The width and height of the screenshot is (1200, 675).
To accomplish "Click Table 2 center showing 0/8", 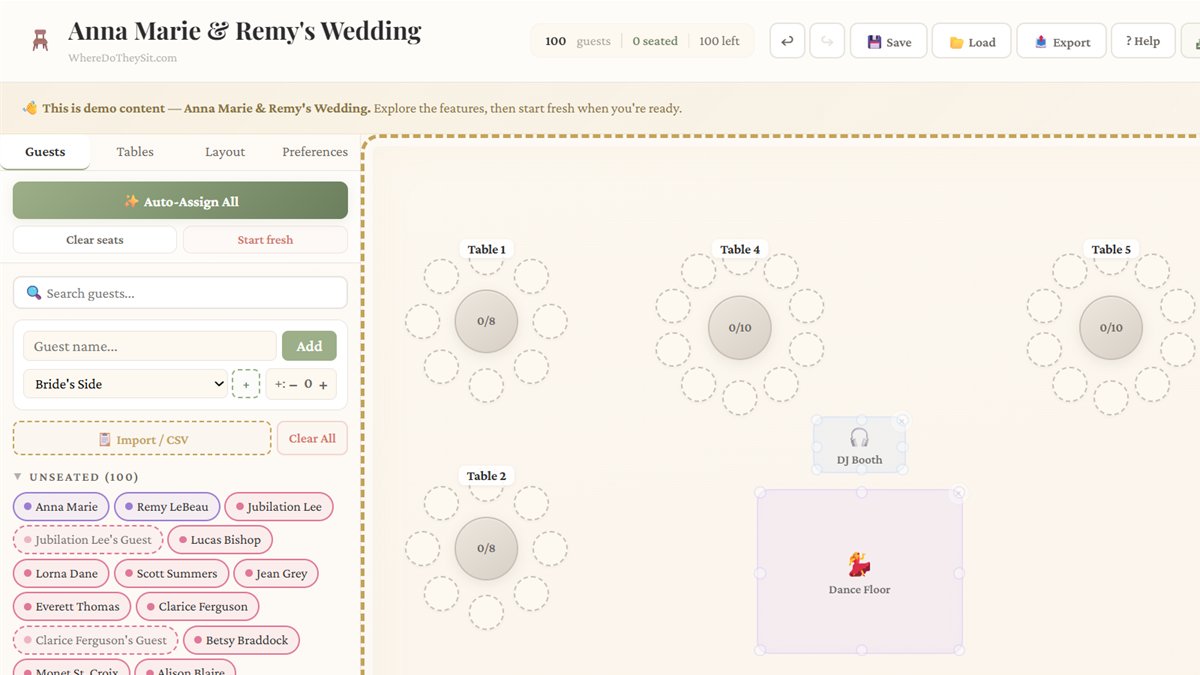I will tap(486, 548).
